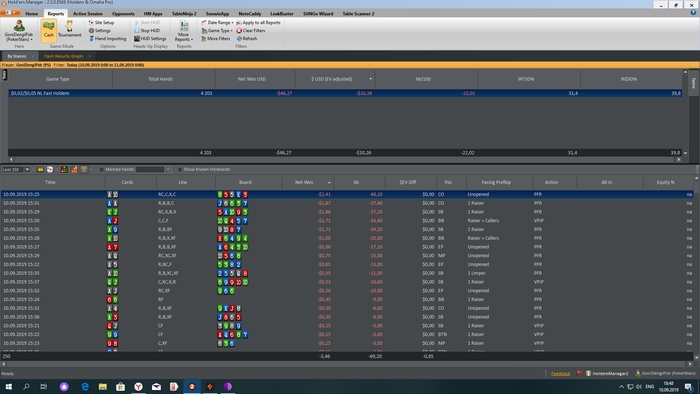Image resolution: width=700 pixels, height=394 pixels.
Task: Select Tournament game mode
Action: (x=70, y=29)
